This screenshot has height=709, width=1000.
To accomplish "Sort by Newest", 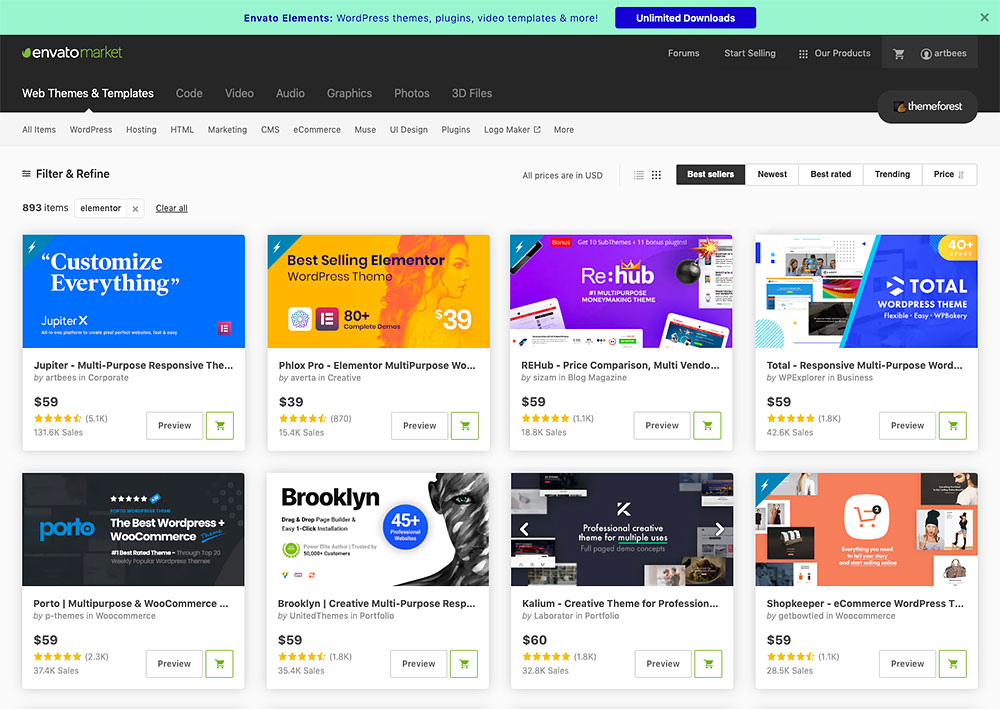I will pyautogui.click(x=772, y=175).
